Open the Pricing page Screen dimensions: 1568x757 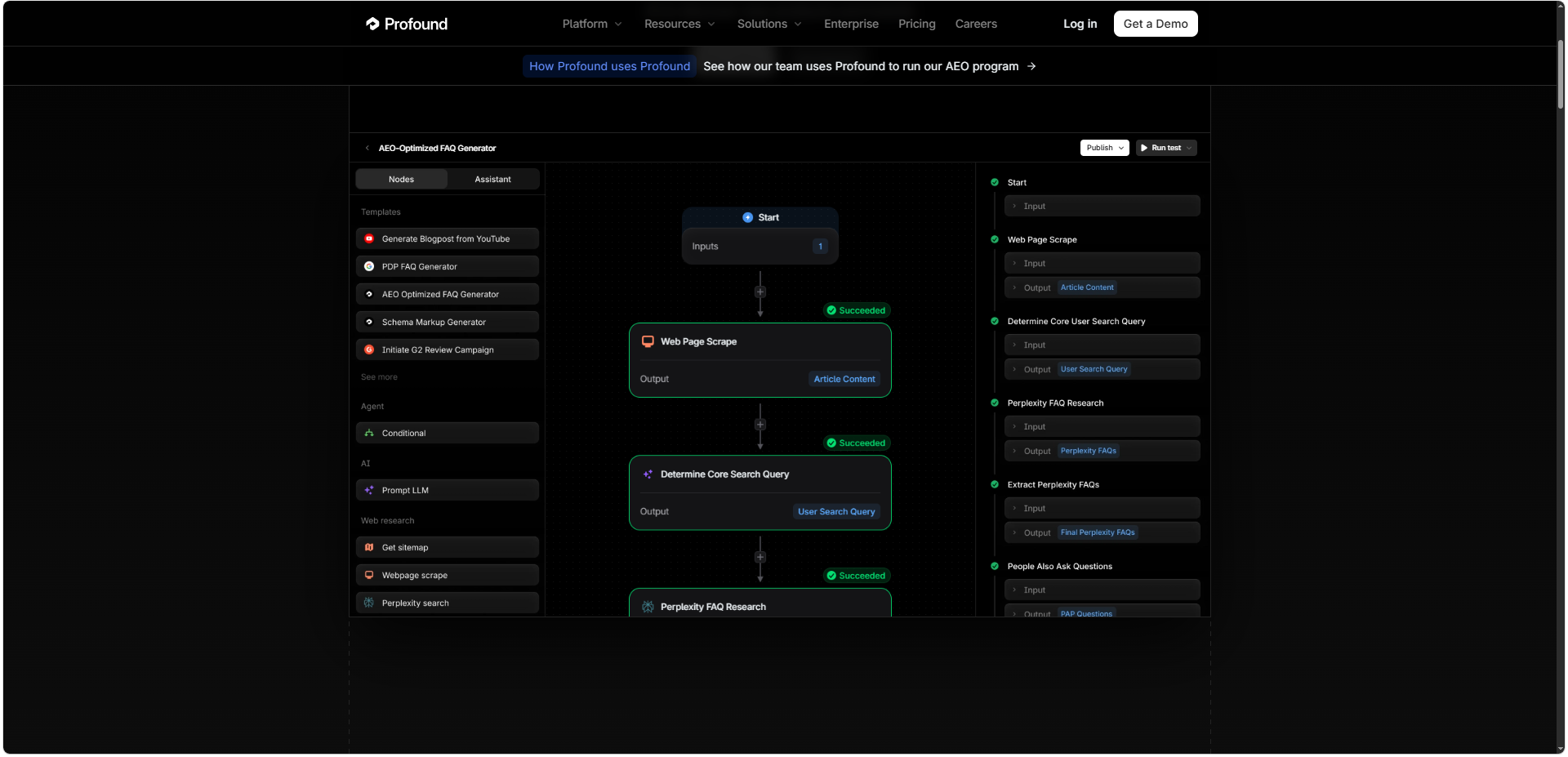pyautogui.click(x=917, y=24)
